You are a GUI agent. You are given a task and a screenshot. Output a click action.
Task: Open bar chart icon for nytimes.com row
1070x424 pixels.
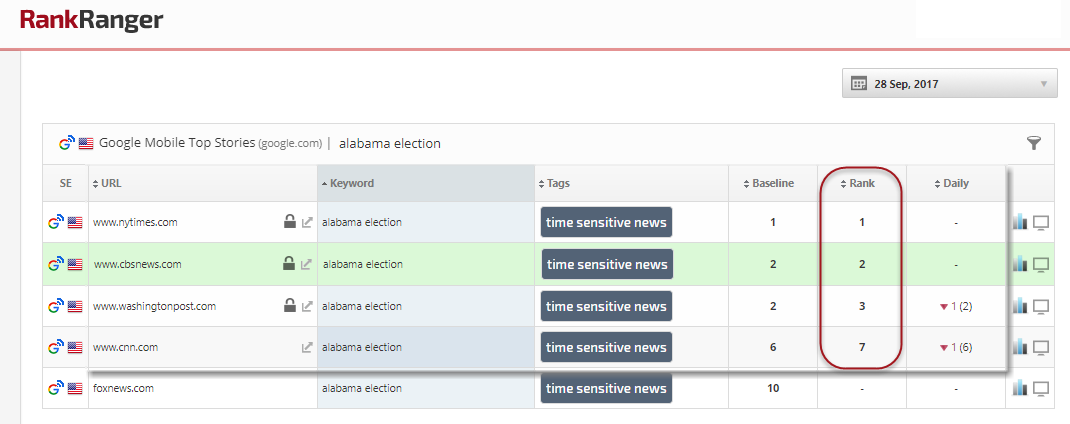[x=1020, y=222]
